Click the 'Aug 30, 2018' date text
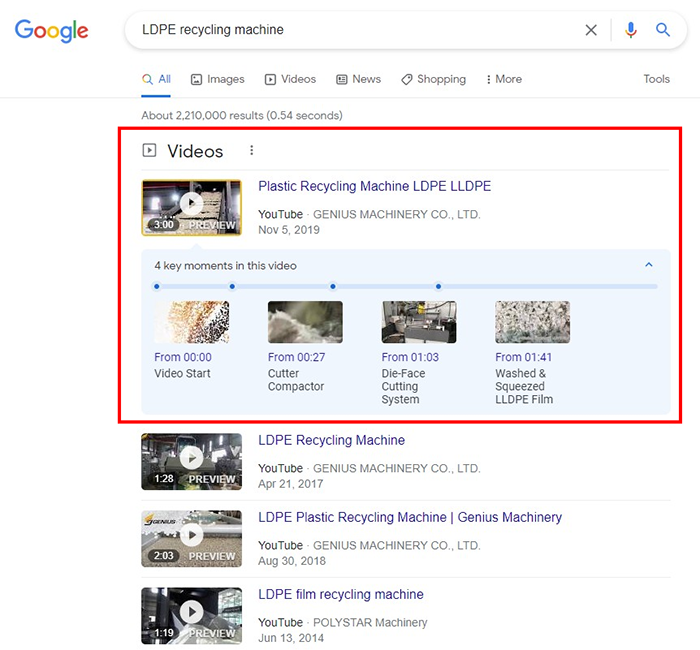The image size is (700, 650). tap(292, 561)
